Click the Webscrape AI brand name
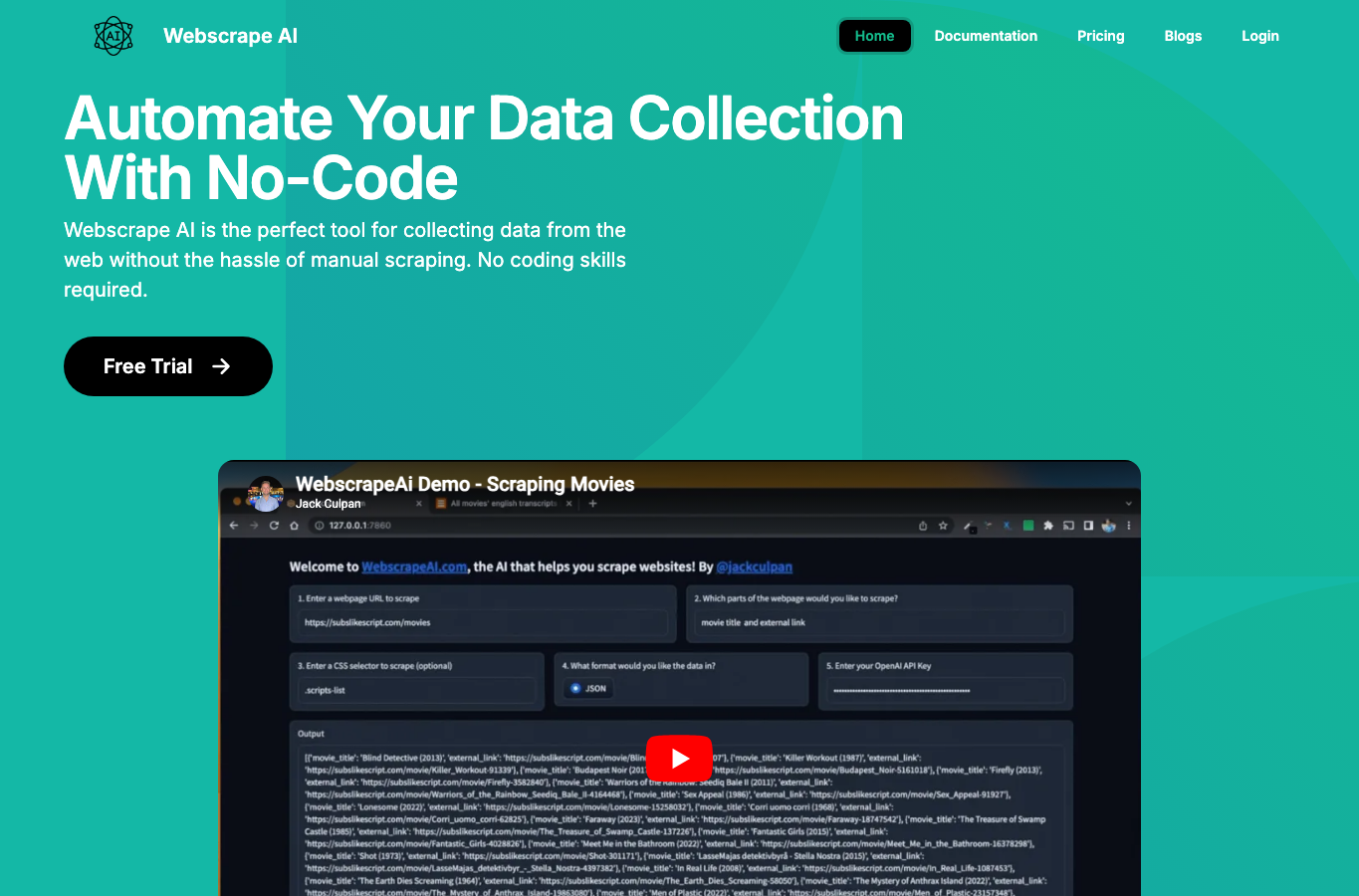 point(230,36)
